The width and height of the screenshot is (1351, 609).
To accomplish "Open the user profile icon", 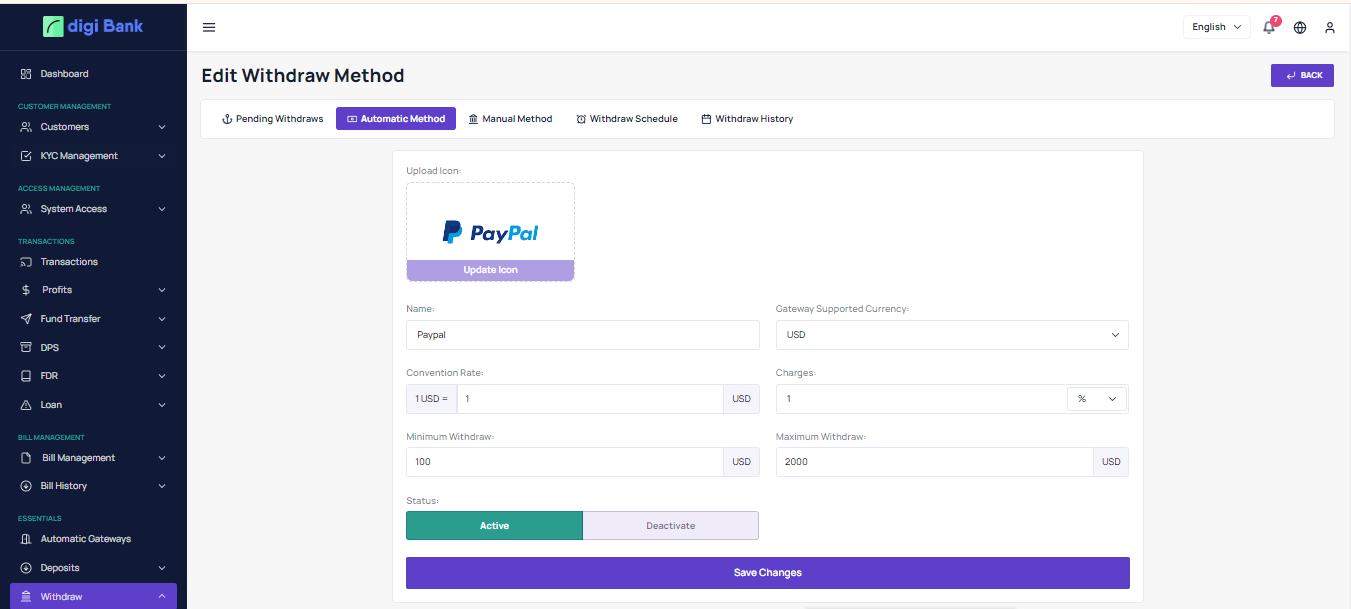I will 1330,28.
